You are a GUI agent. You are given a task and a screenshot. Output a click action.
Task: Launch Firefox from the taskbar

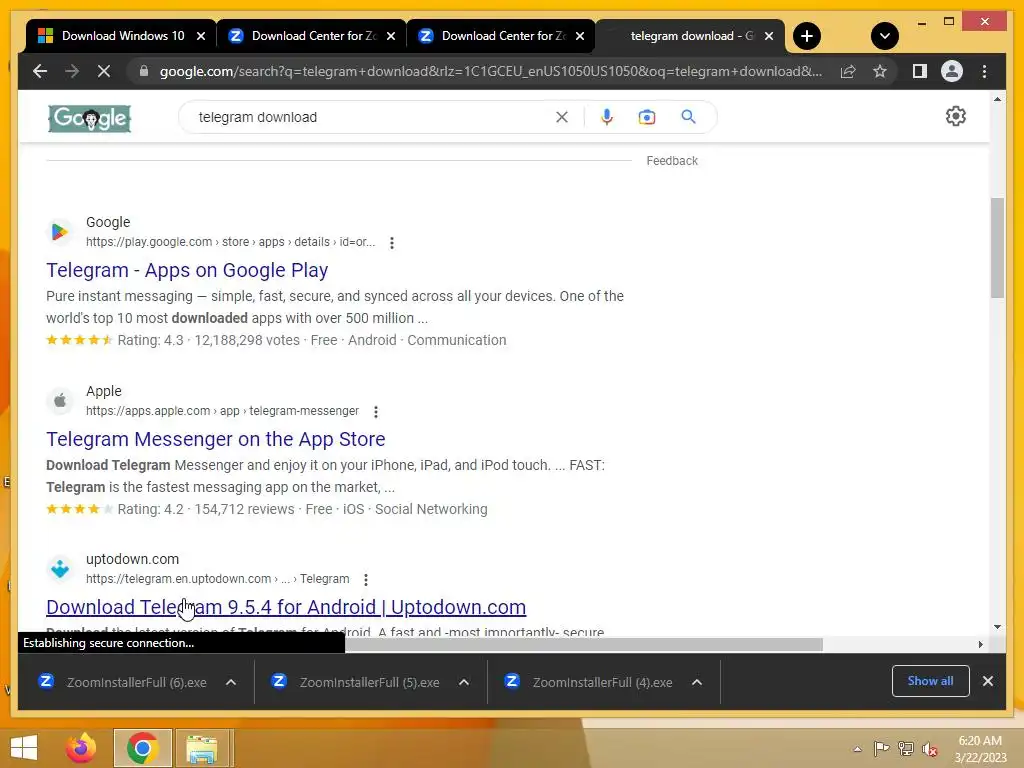[81, 748]
